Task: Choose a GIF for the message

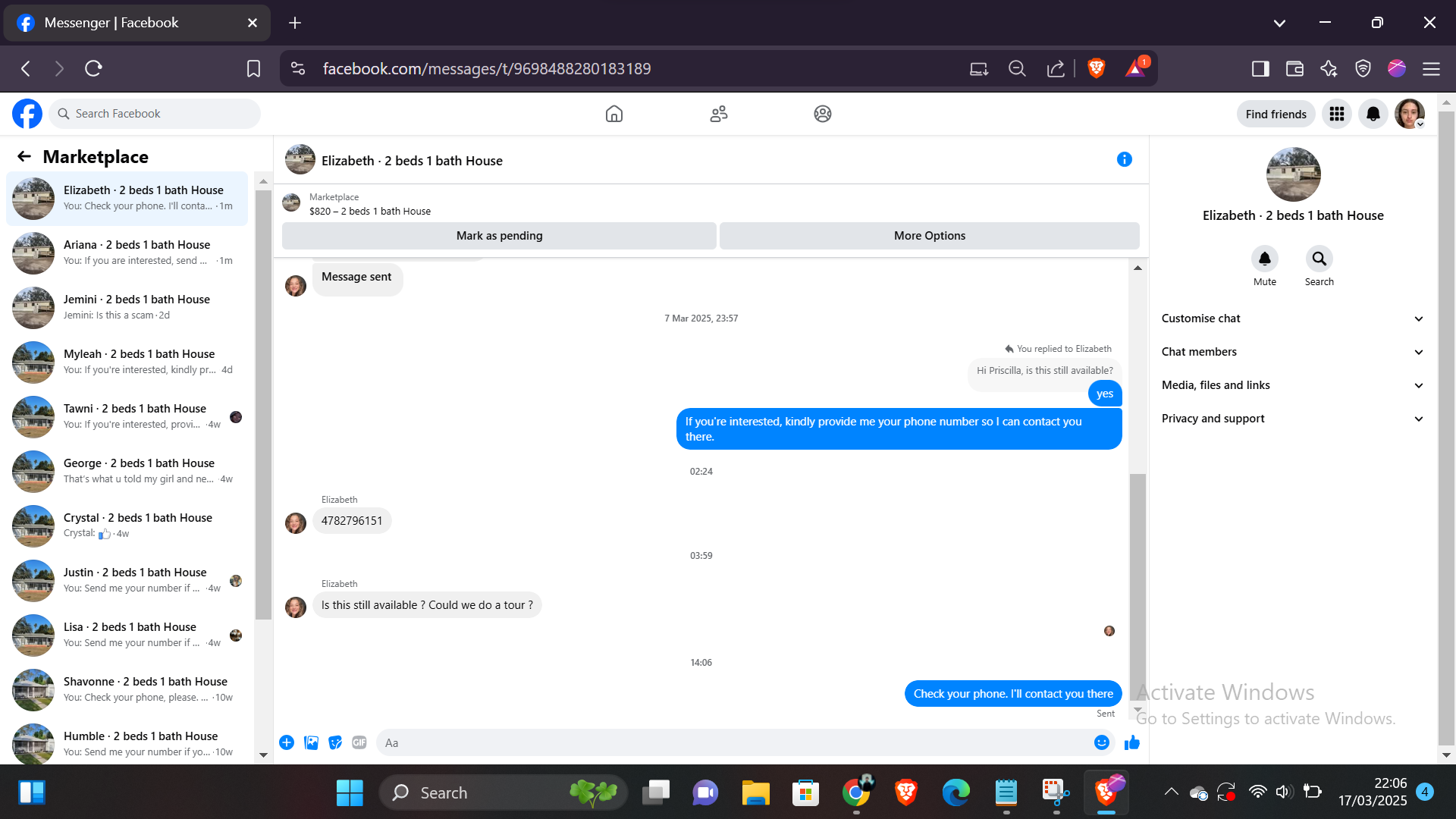Action: coord(359,742)
